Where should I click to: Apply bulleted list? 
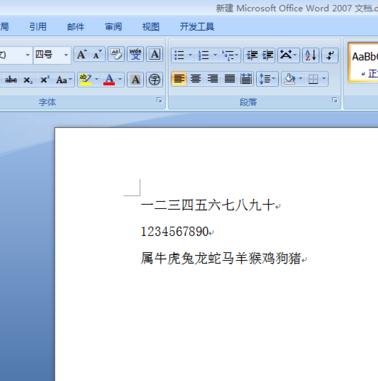[179, 55]
